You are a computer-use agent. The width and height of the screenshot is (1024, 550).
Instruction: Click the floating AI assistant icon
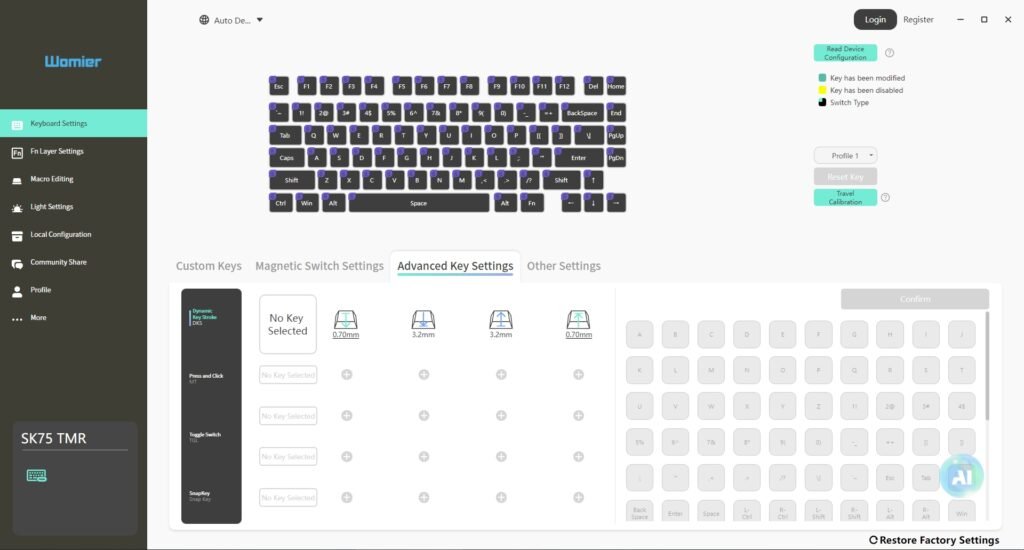(961, 476)
